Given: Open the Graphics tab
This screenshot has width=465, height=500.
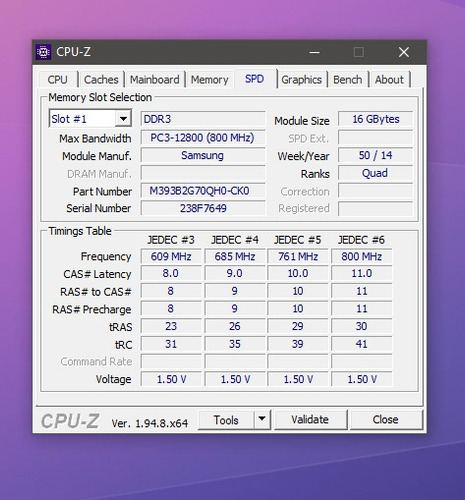Looking at the screenshot, I should 301,80.
